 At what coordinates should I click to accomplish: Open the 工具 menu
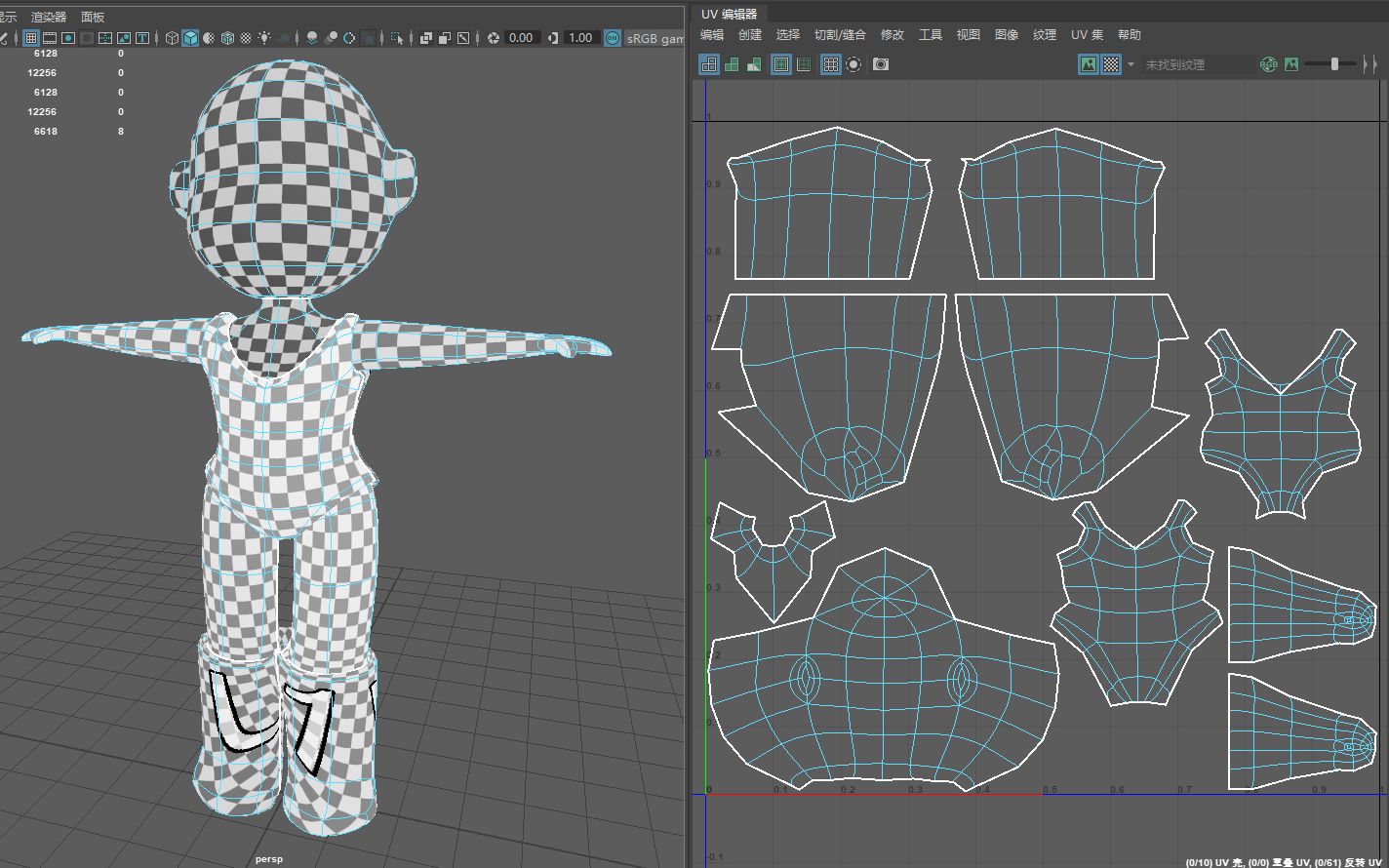pos(931,34)
